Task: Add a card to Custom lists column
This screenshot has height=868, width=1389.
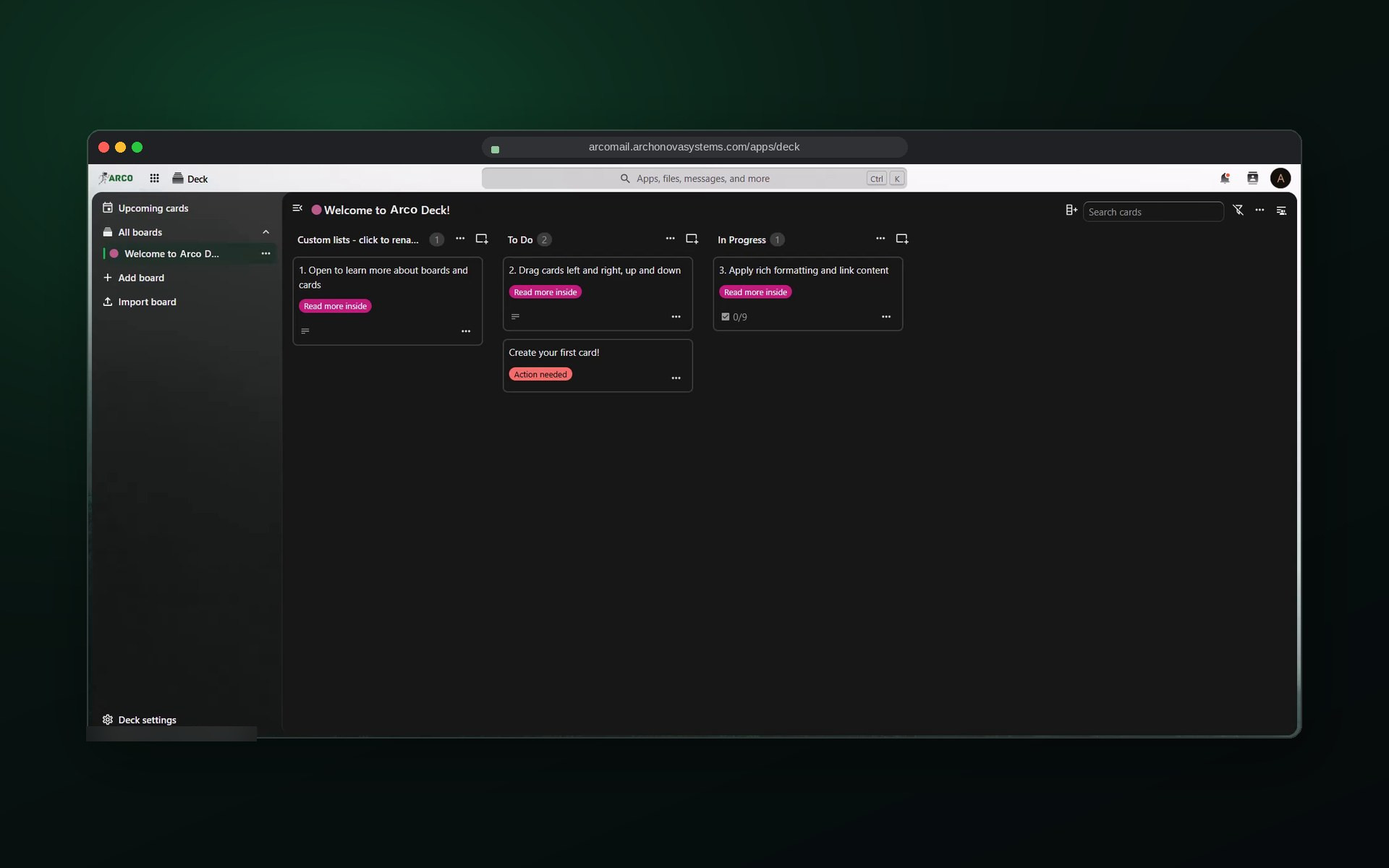Action: [482, 239]
